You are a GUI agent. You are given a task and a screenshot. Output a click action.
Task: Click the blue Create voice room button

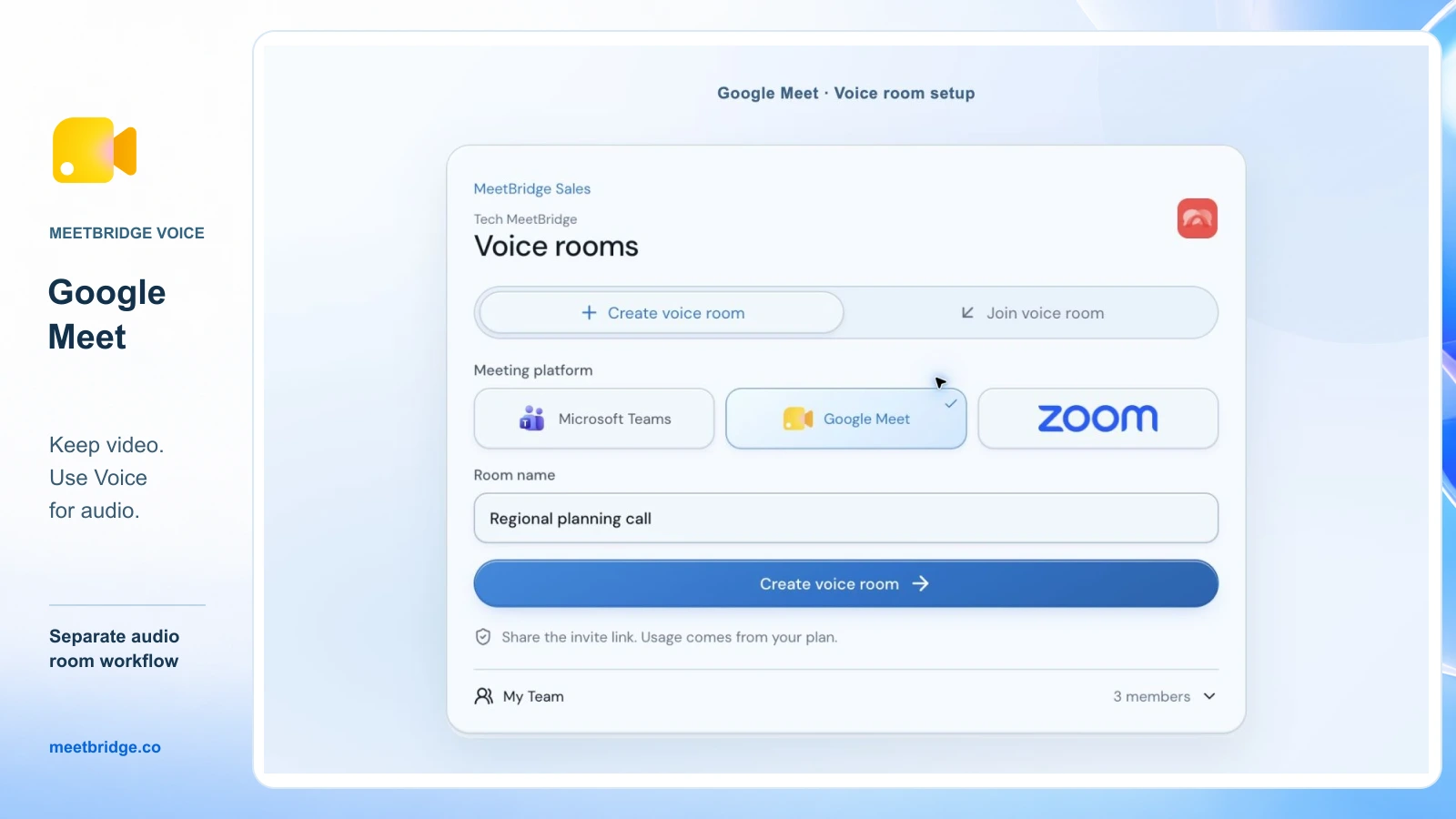[x=846, y=584]
